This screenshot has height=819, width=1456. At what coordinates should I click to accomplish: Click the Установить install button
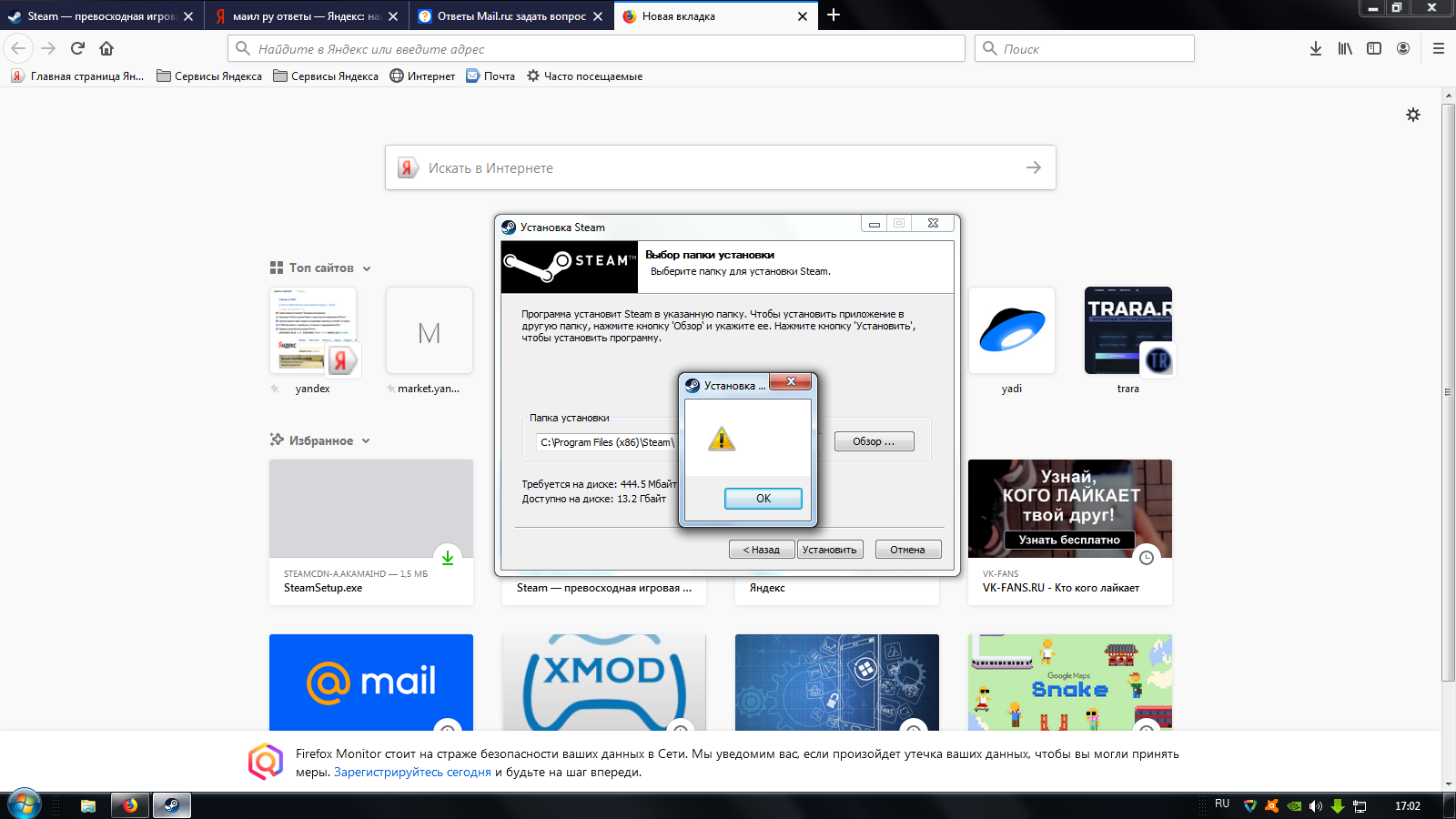830,550
